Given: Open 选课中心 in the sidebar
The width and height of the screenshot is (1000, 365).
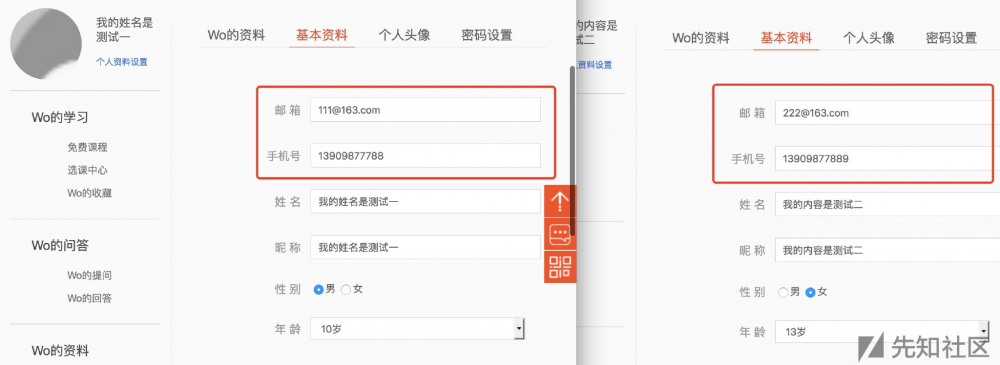Looking at the screenshot, I should (x=87, y=170).
